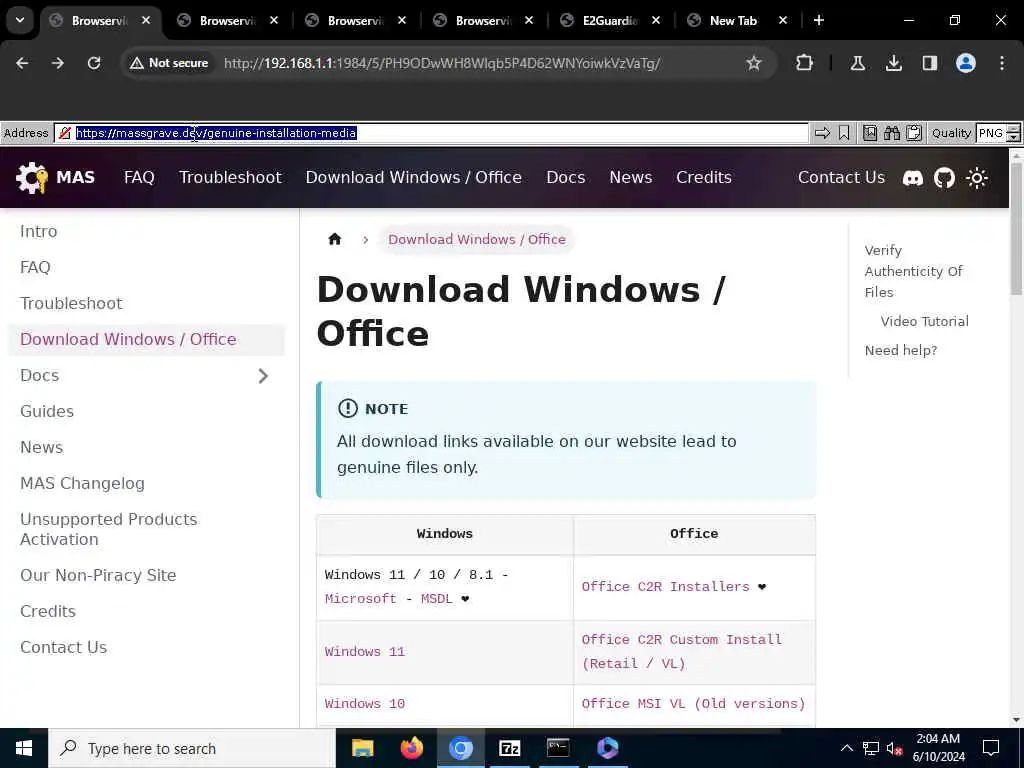Open the GitHub icon in the MAS header

pos(944,178)
